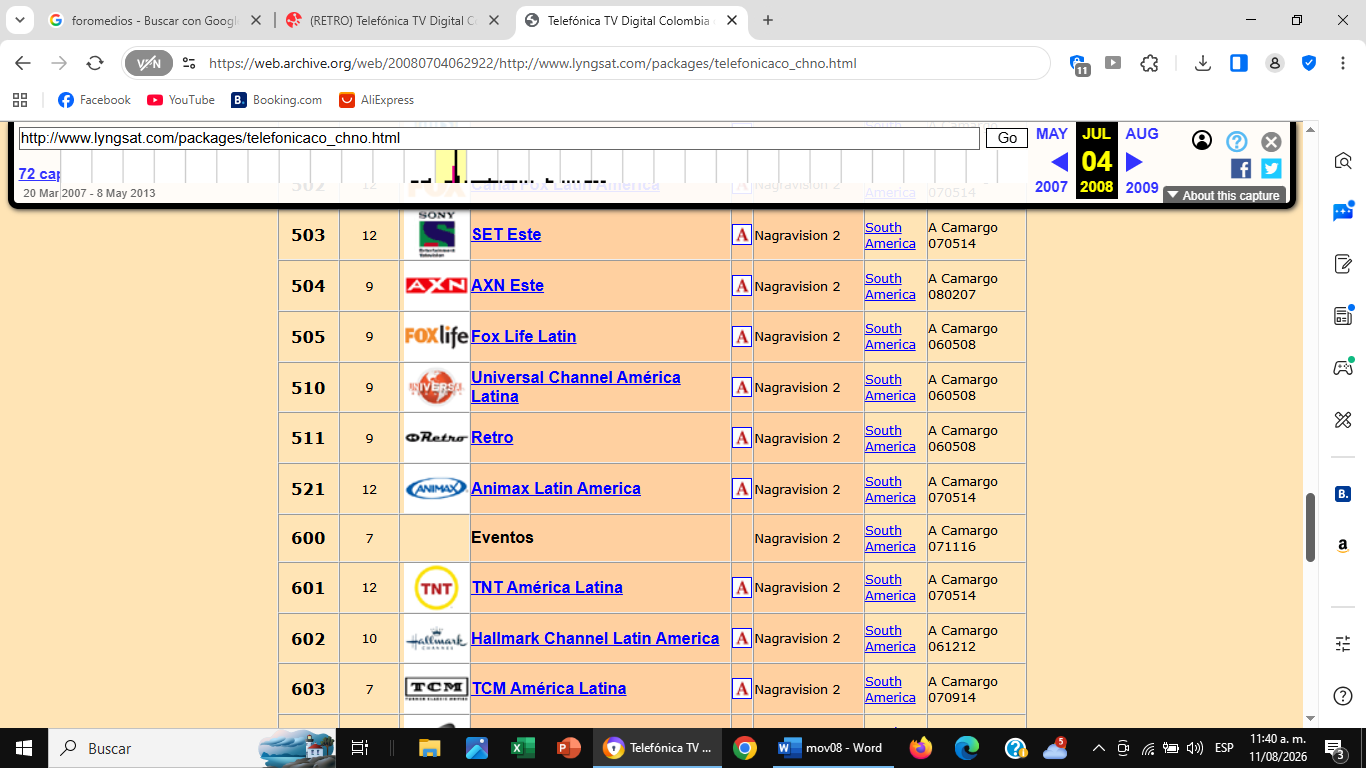Open the AliExpress bookmark

pyautogui.click(x=376, y=100)
